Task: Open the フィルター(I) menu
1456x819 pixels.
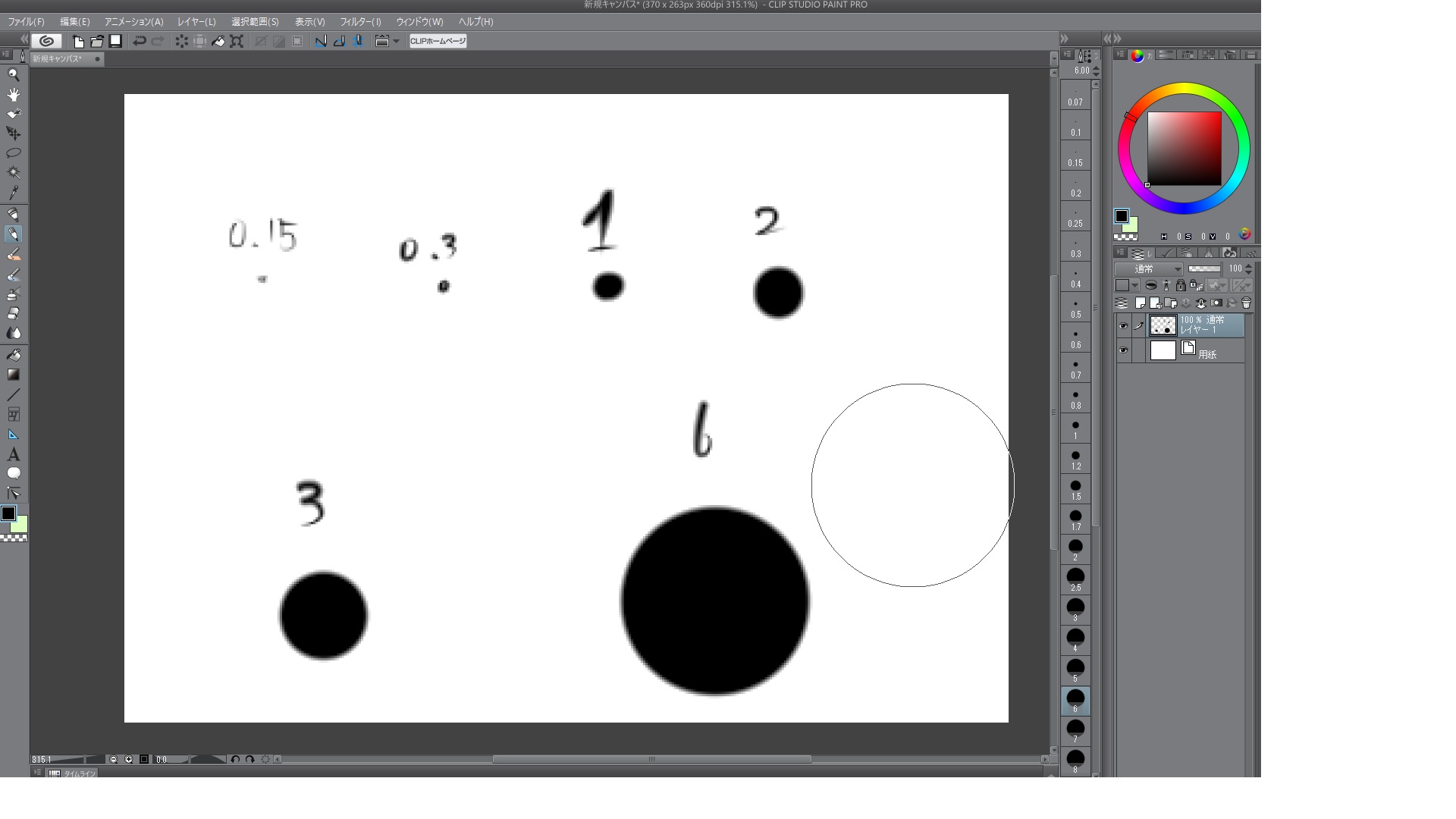Action: (360, 22)
